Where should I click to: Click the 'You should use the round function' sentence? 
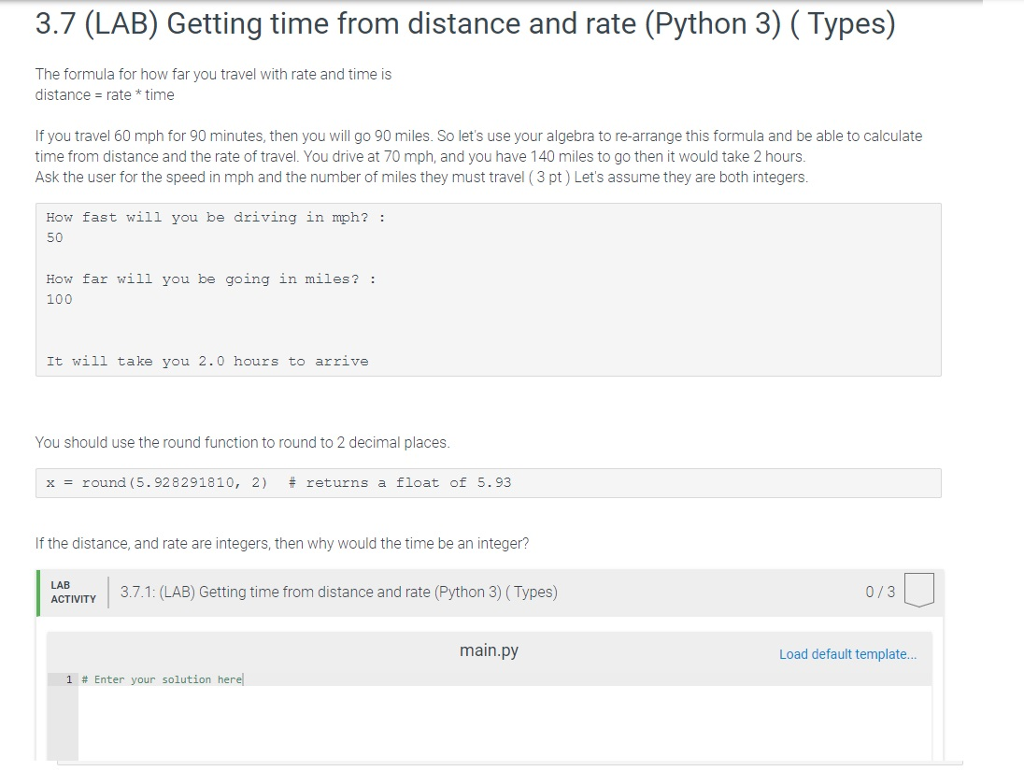[x=242, y=442]
